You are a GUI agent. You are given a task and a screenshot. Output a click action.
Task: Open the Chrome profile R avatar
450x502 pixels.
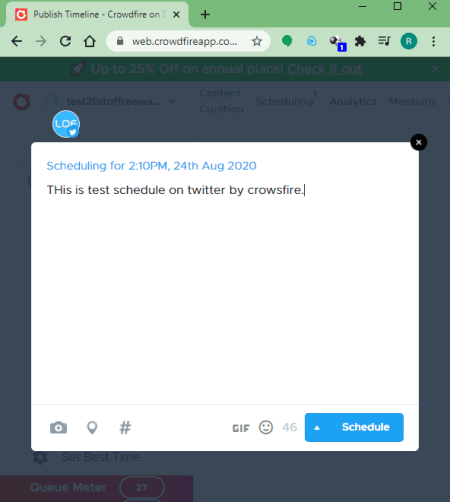coord(409,41)
